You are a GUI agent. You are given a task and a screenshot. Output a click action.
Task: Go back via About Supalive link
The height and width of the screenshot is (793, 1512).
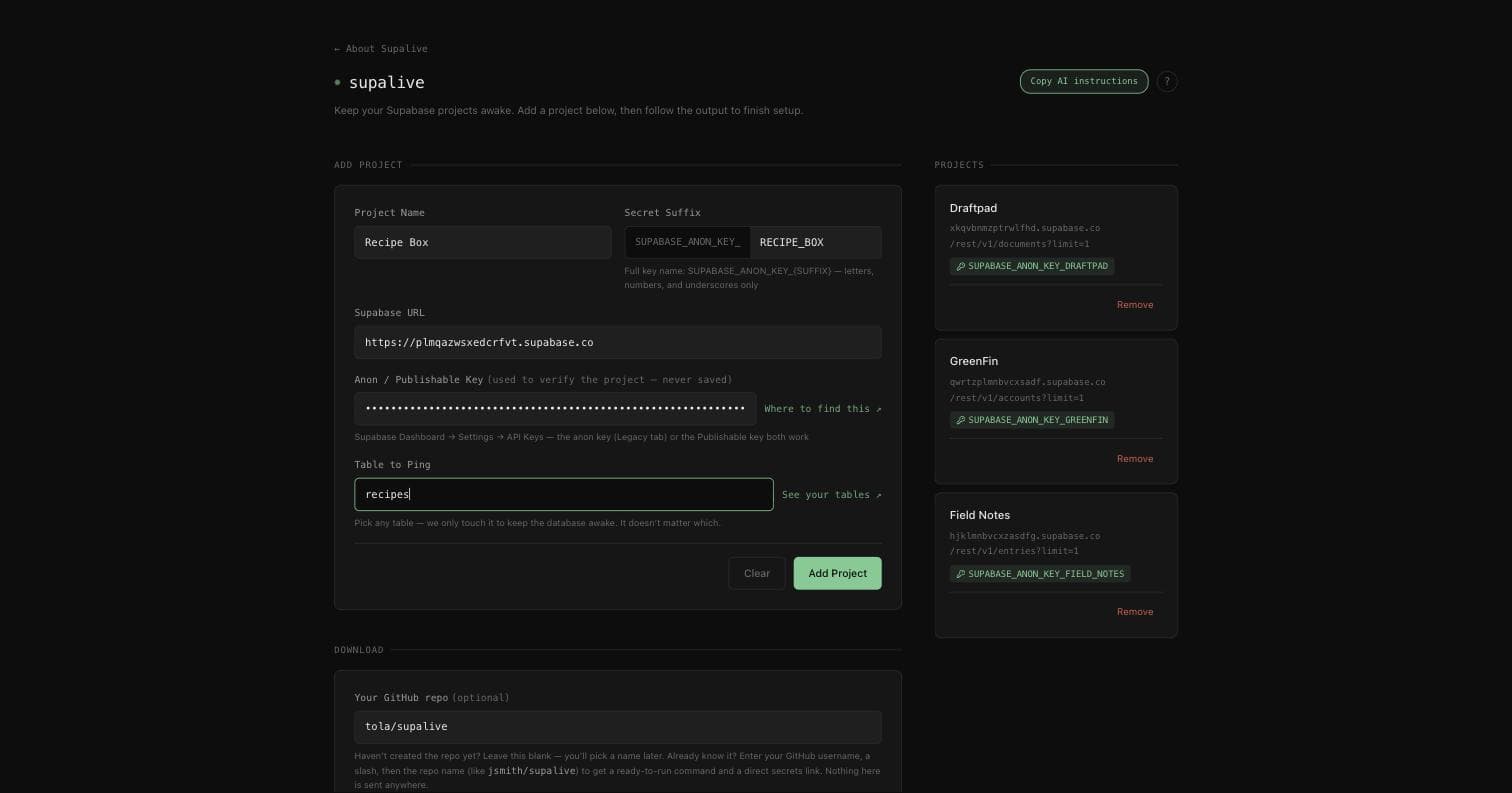coord(381,49)
